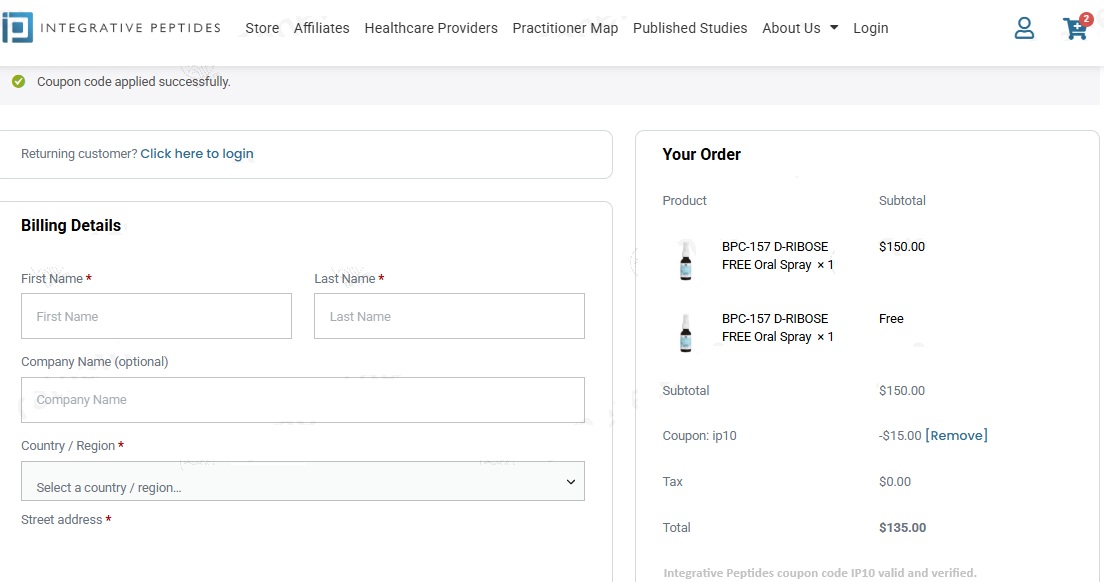Click the 'Billing Details' heading

(x=71, y=225)
